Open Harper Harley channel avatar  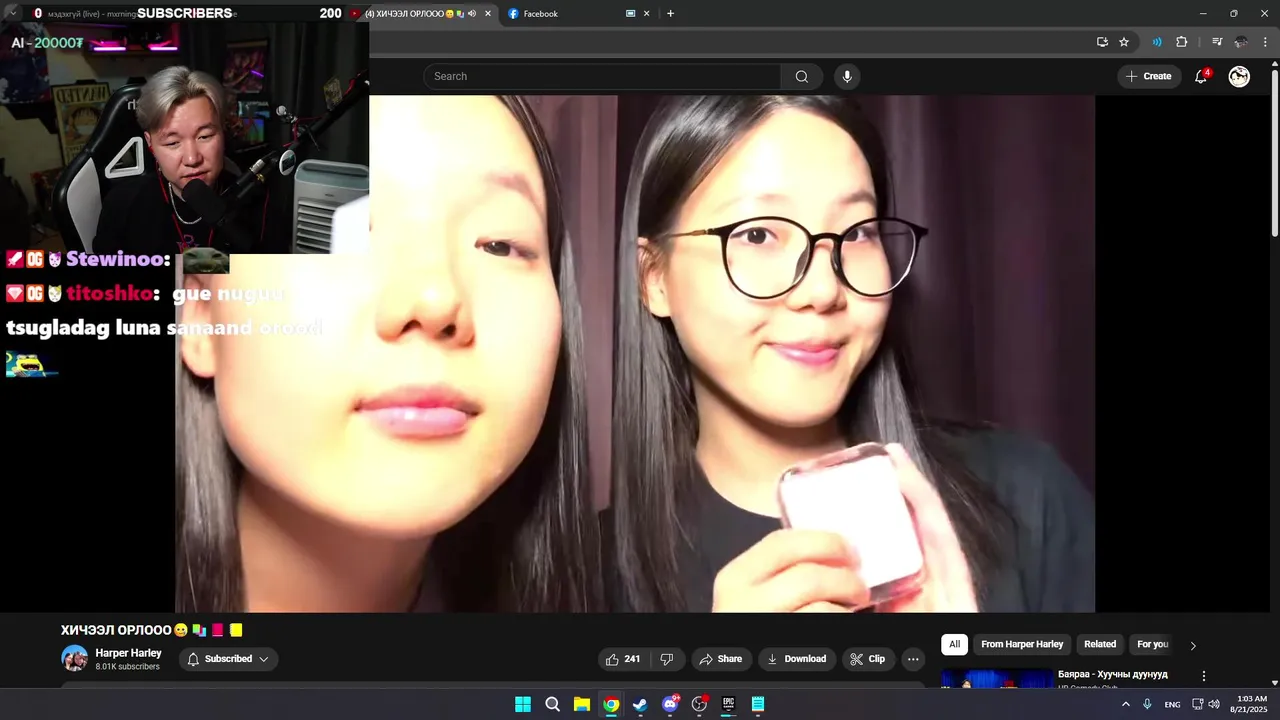[74, 658]
